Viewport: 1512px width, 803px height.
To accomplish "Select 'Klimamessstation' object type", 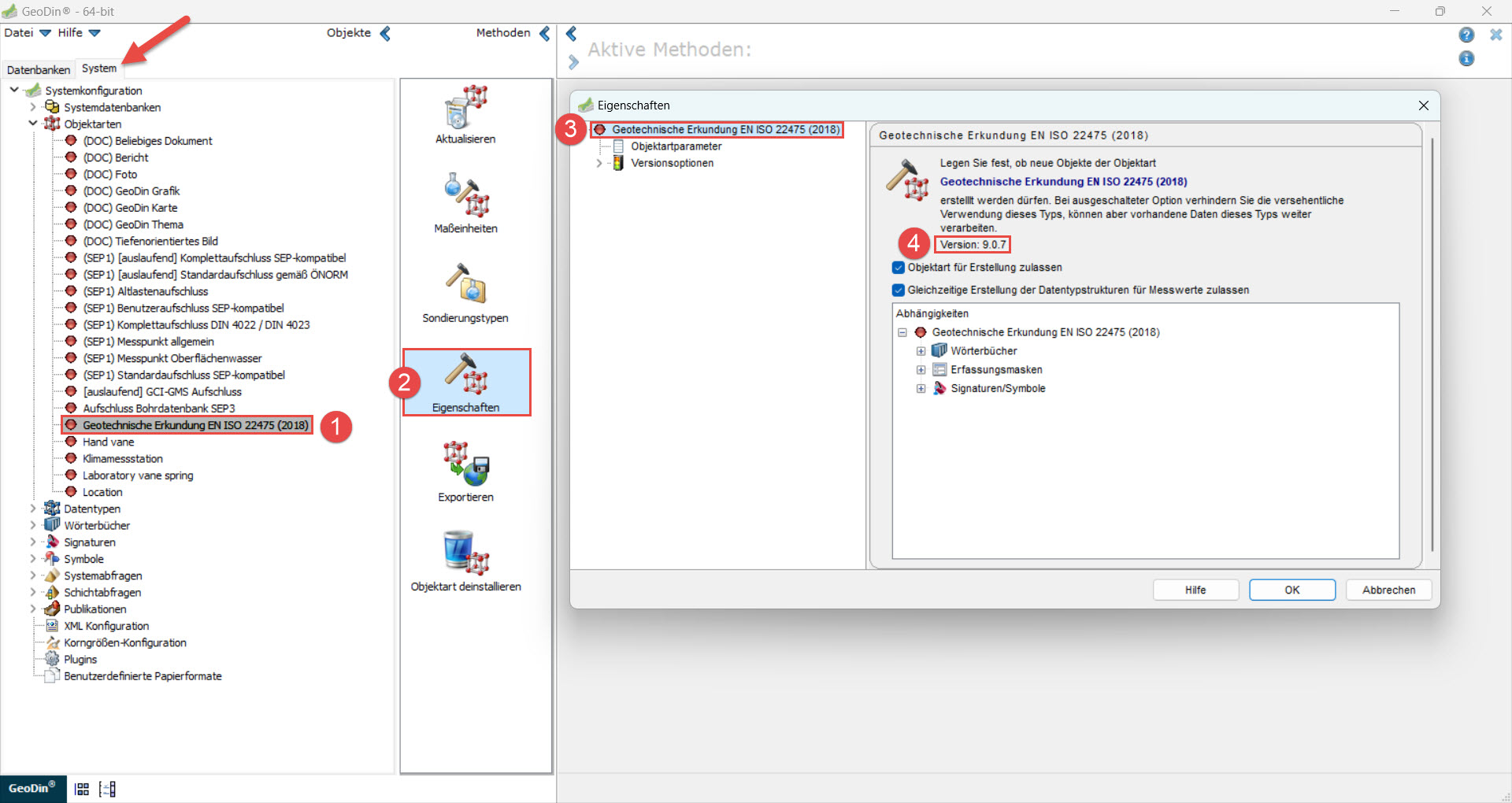I will pyautogui.click(x=123, y=458).
